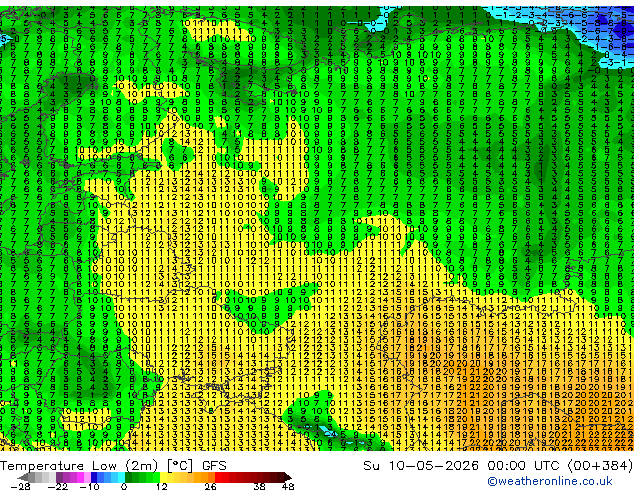Select the color scale label '-28'
This screenshot has height=490, width=634.
20,486
